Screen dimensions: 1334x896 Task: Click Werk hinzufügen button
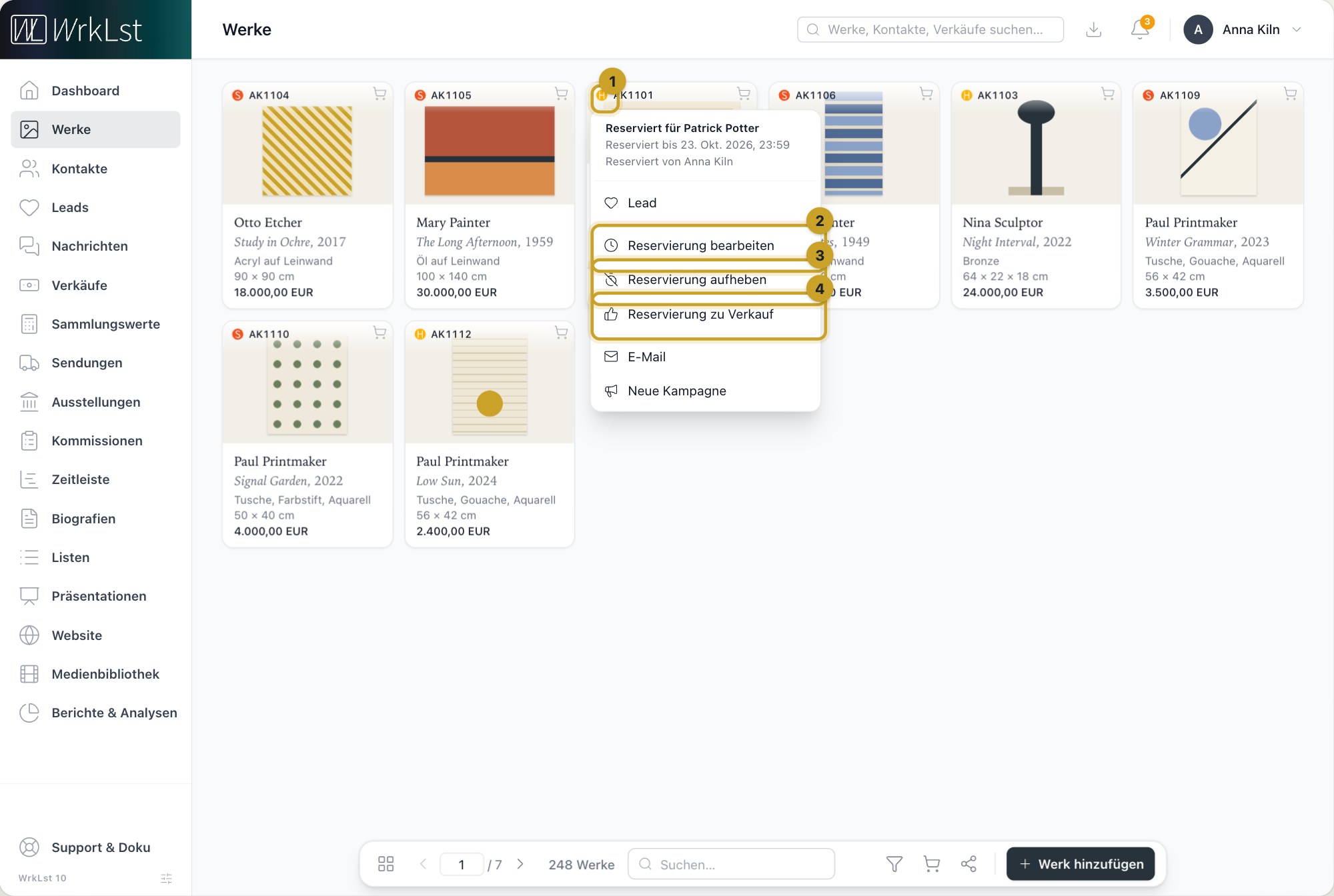pos(1081,864)
